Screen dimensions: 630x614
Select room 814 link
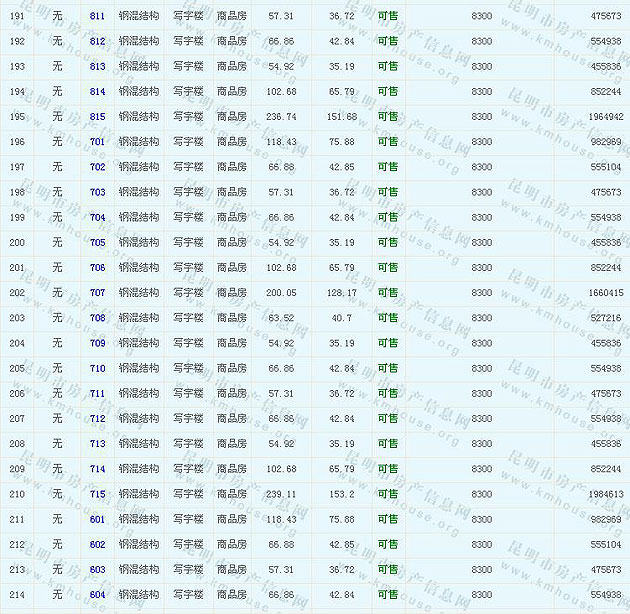(x=97, y=92)
